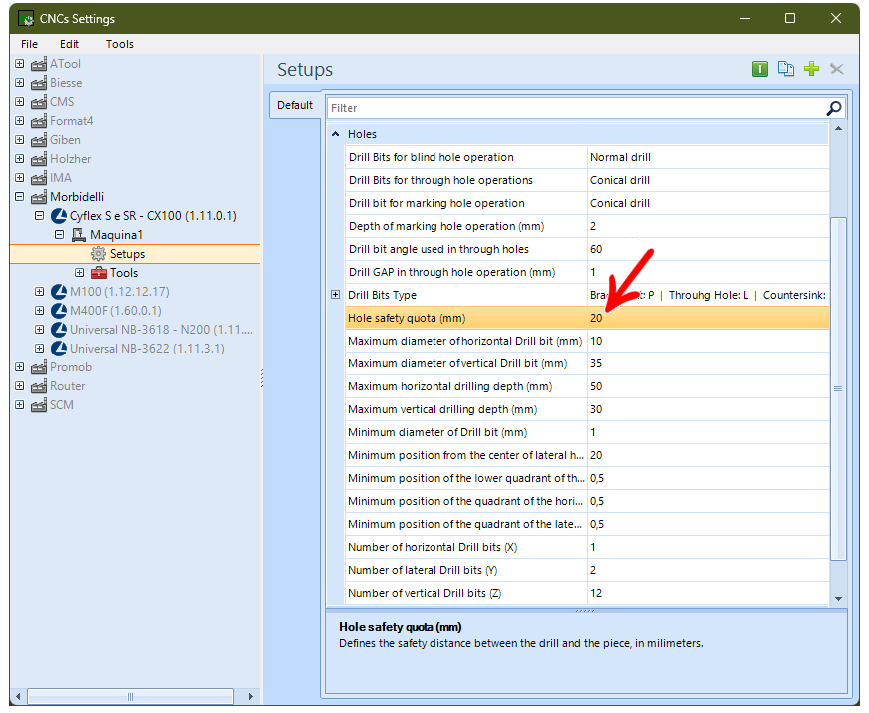Screen dimensions: 869x713
Task: Open the Tools menu
Action: 120,44
